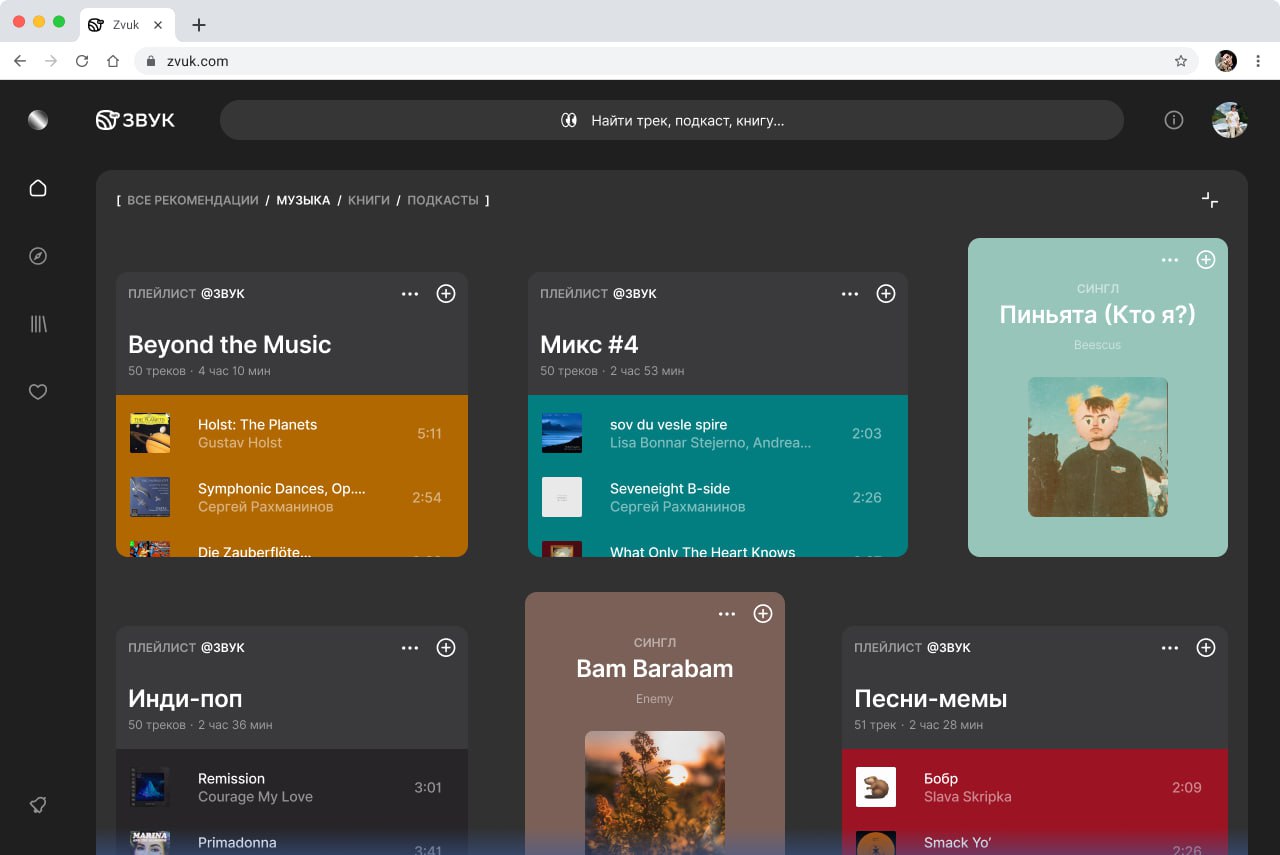This screenshot has width=1280, height=855.
Task: Add Пиньята (Кто я?) single with plus icon
Action: click(1206, 260)
